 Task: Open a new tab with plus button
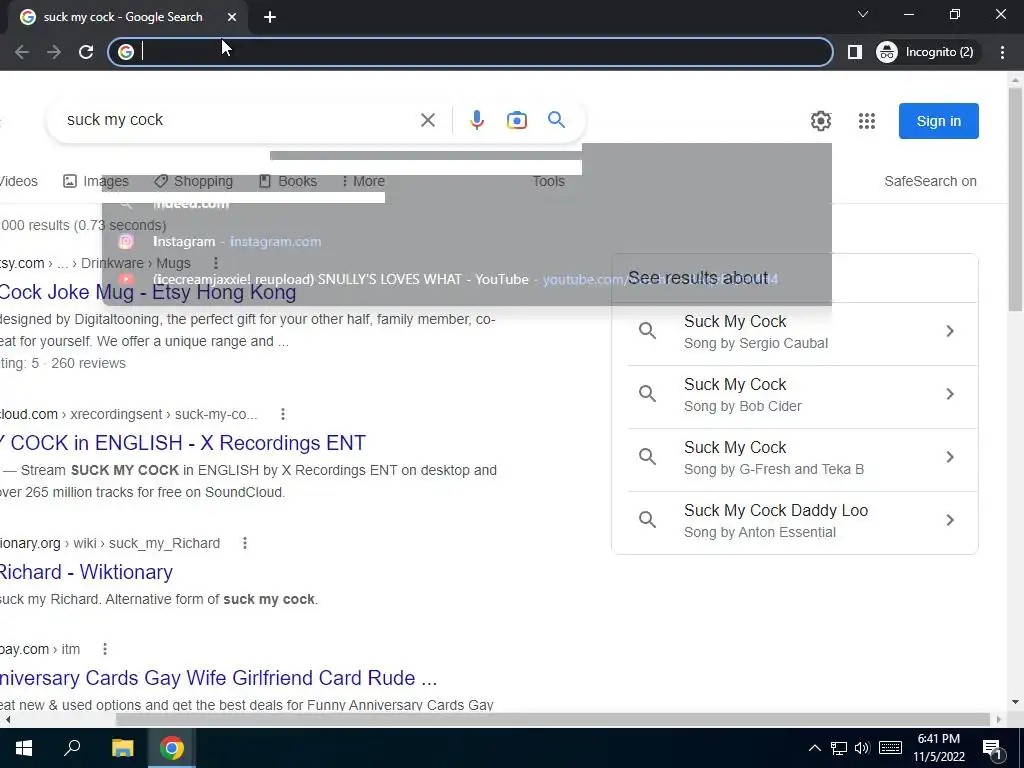[270, 17]
